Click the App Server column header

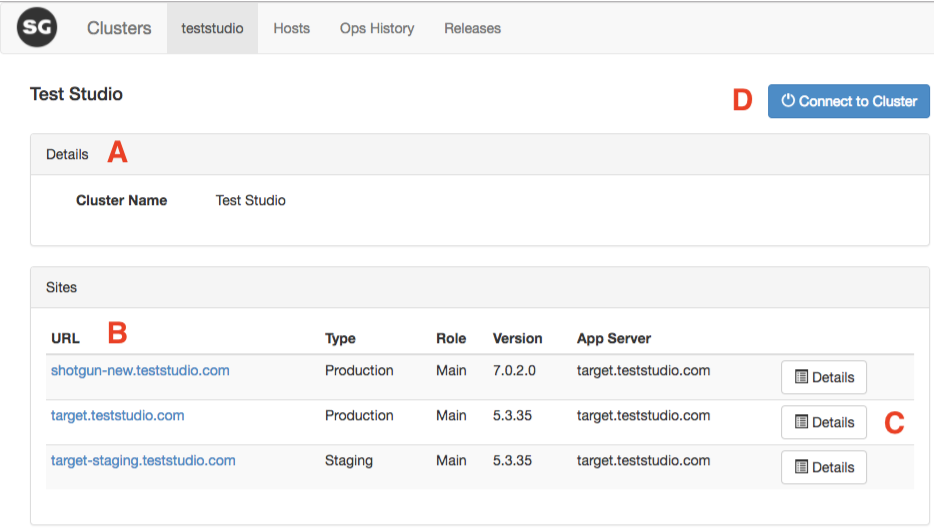(x=614, y=339)
